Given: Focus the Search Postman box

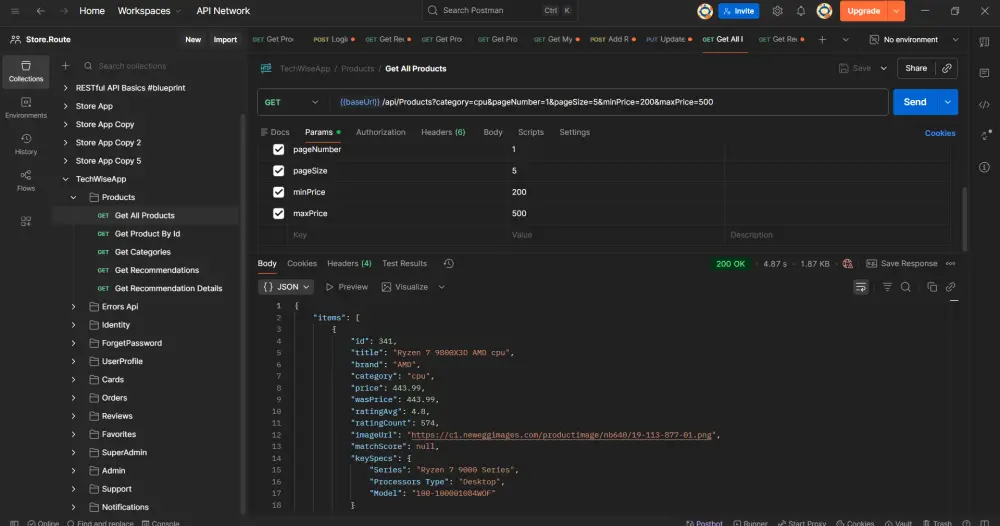Looking at the screenshot, I should 499,11.
